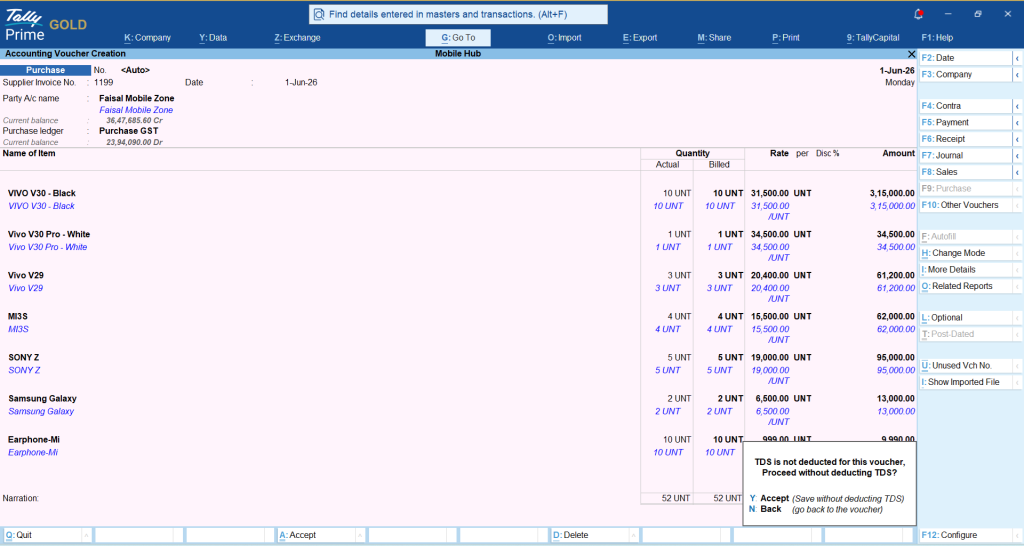Expand arrow beside F2: Date
1024x546 pixels.
click(1017, 58)
